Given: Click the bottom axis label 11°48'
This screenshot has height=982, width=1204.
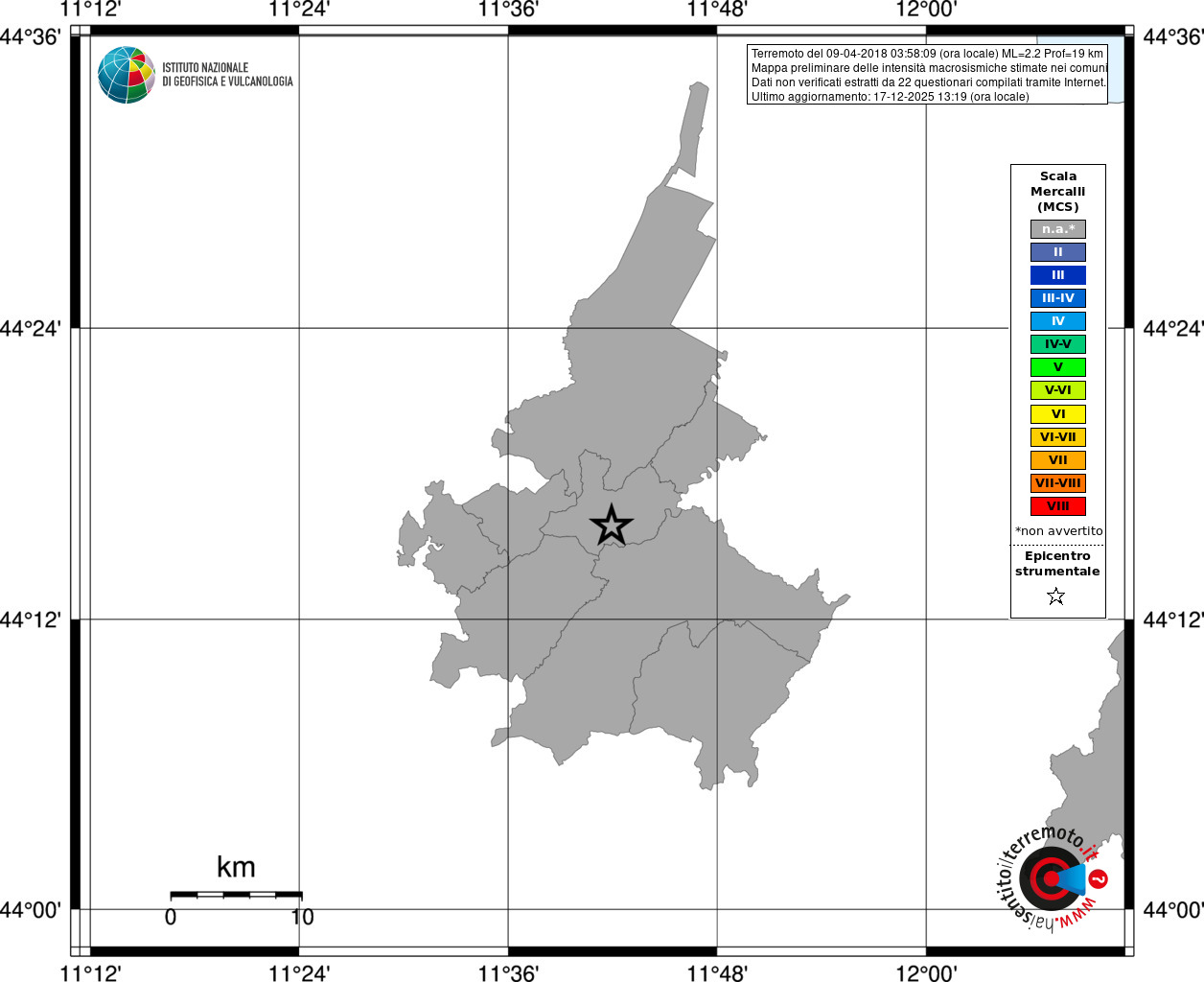Looking at the screenshot, I should pos(717,973).
